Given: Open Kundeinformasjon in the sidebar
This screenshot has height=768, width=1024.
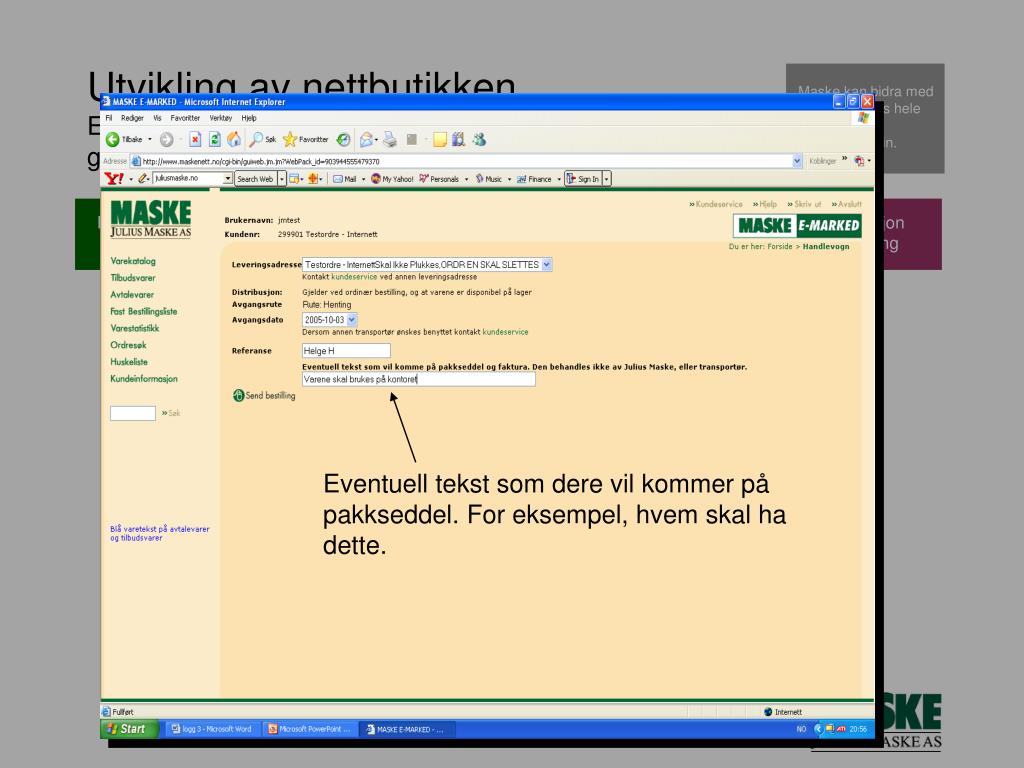Looking at the screenshot, I should coord(144,379).
